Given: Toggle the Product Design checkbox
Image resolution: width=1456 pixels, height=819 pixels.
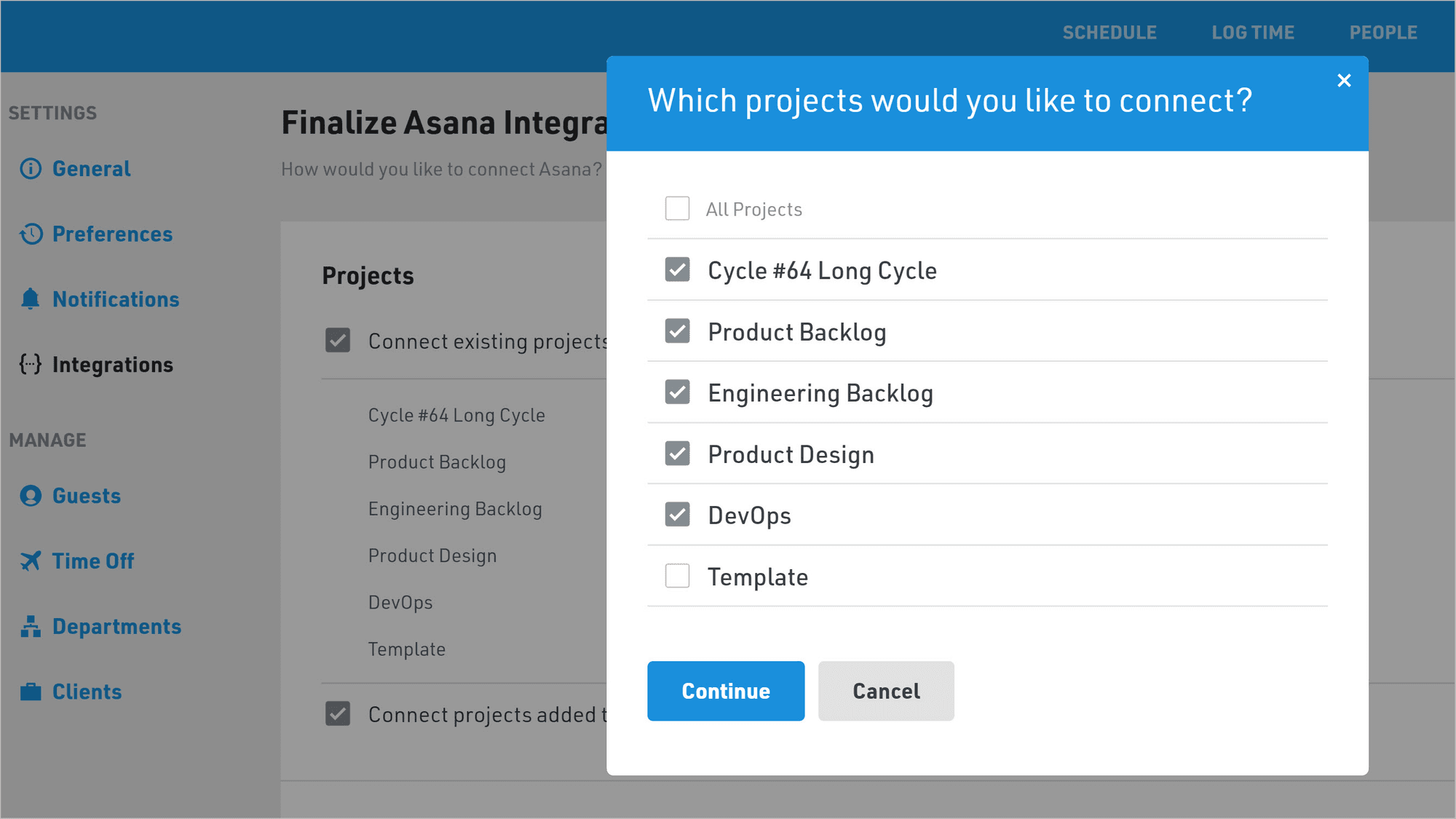Looking at the screenshot, I should tap(677, 454).
